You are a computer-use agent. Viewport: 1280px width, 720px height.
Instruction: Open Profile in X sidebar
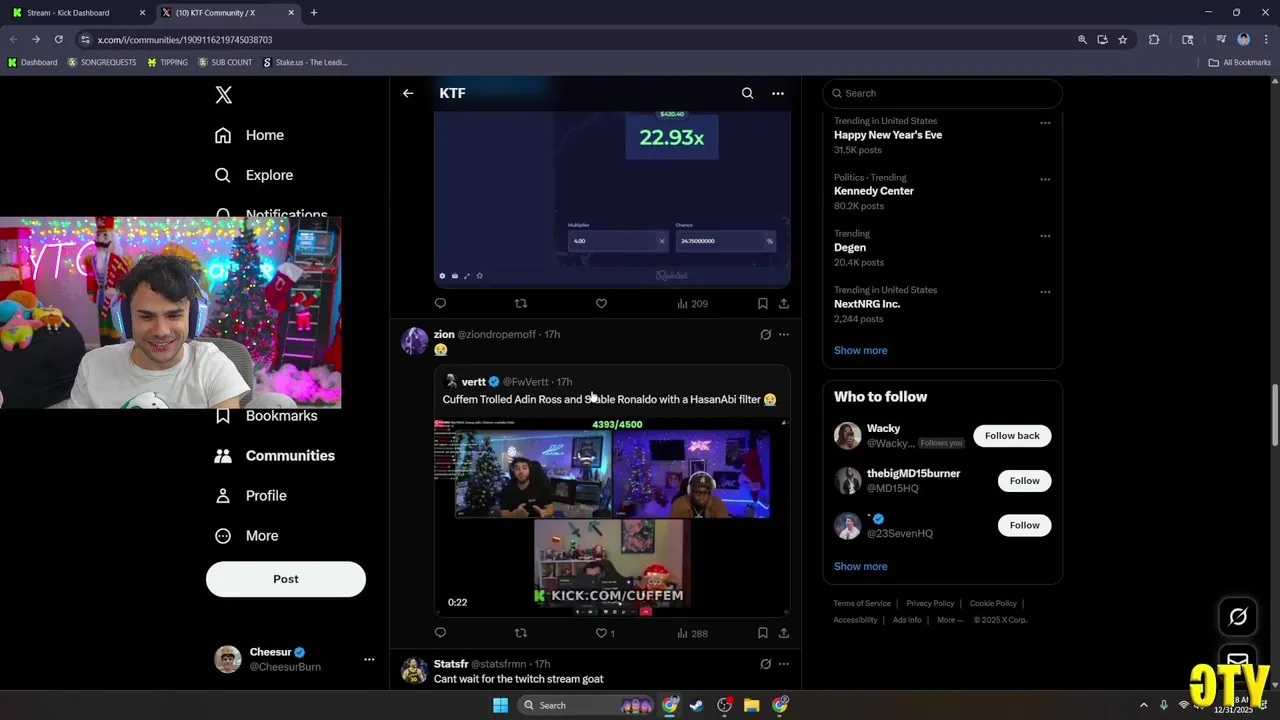251,496
